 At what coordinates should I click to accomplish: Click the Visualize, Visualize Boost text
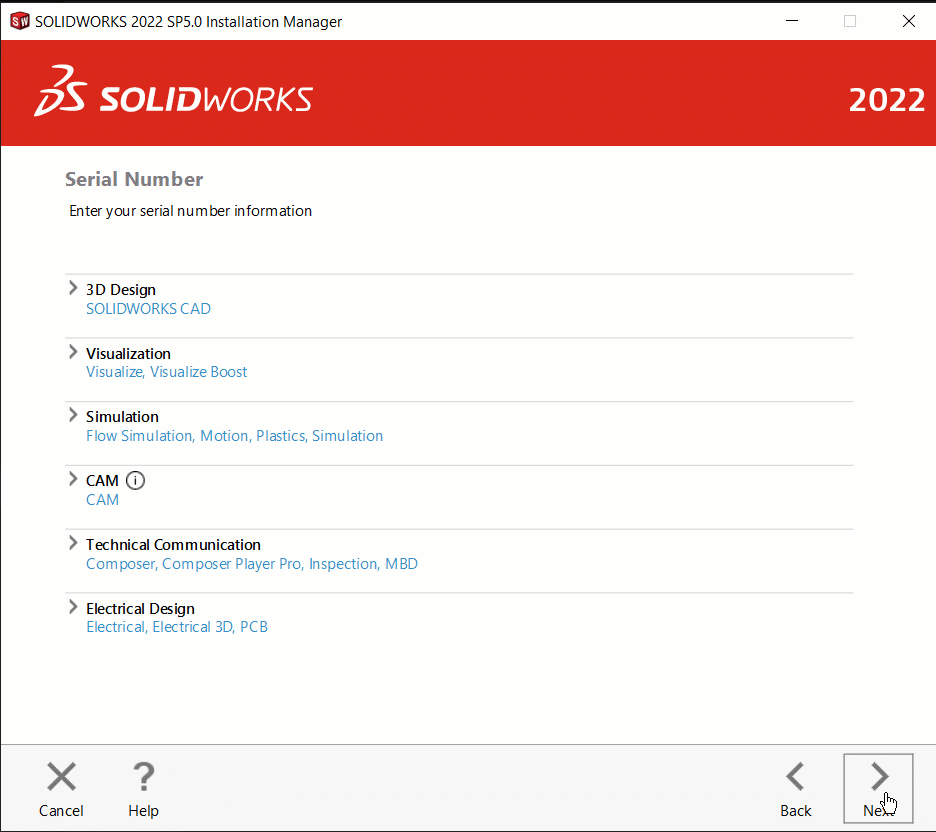tap(167, 372)
